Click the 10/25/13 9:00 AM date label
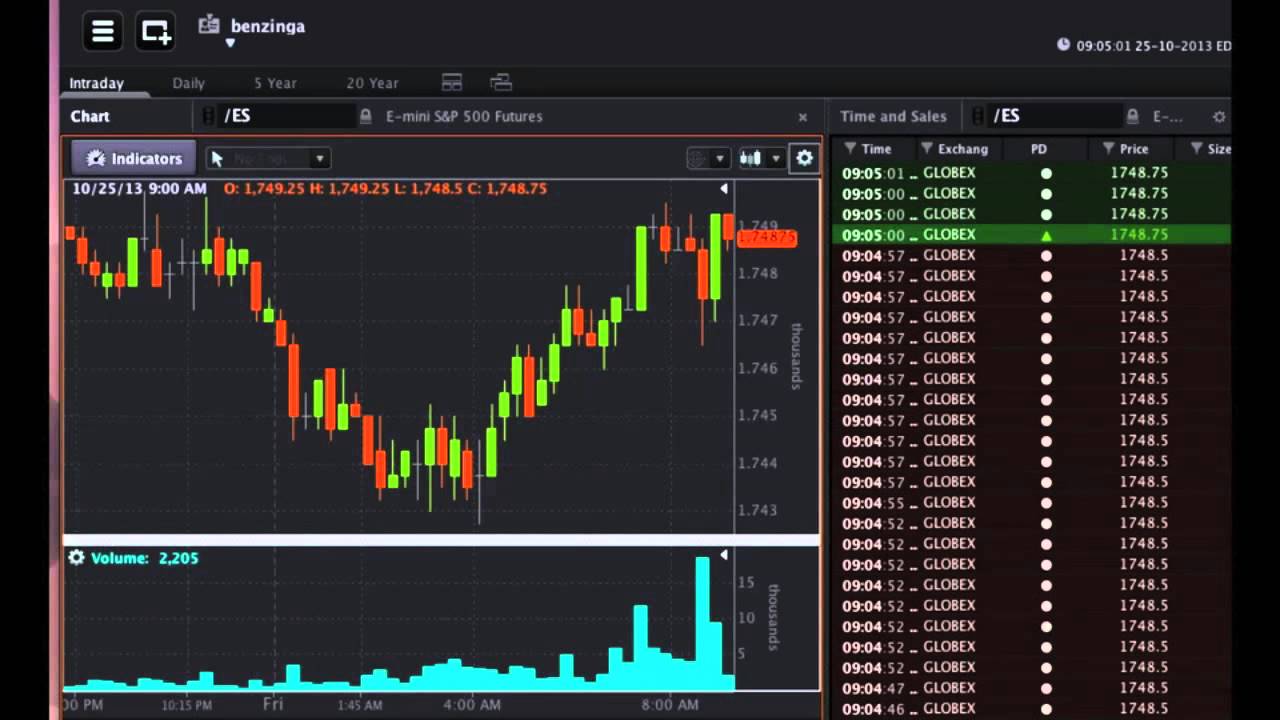Viewport: 1280px width, 720px height. pyautogui.click(x=139, y=188)
